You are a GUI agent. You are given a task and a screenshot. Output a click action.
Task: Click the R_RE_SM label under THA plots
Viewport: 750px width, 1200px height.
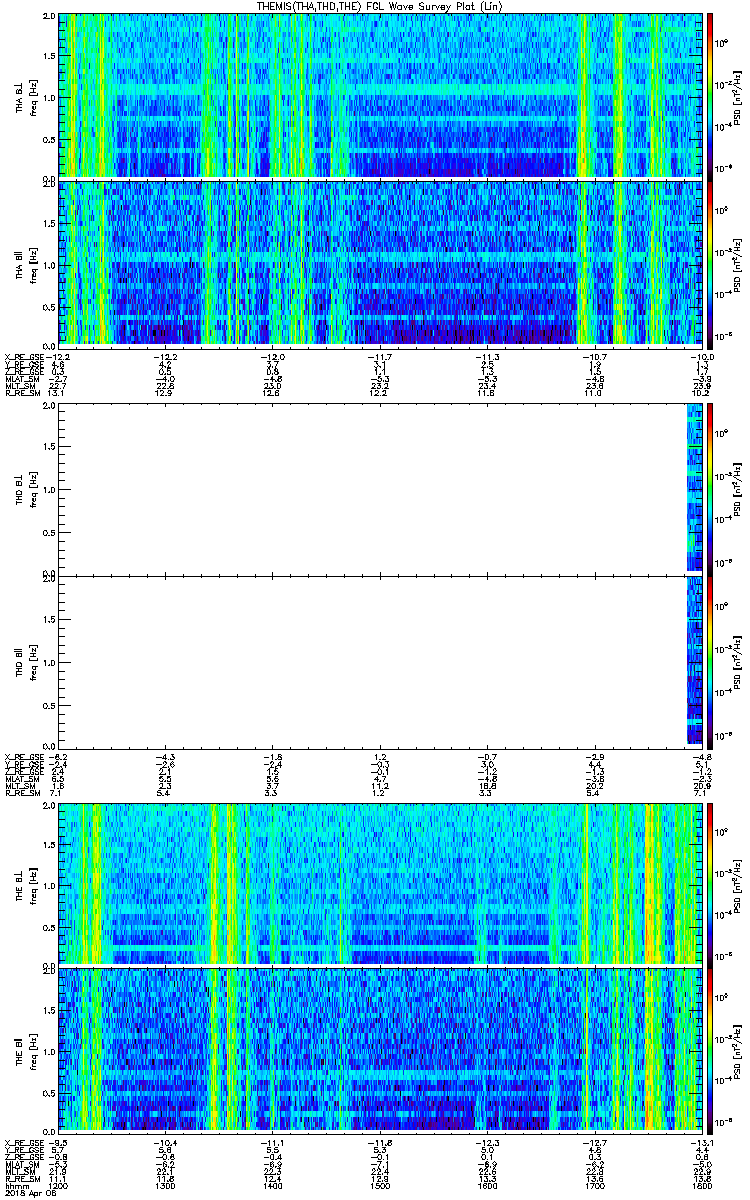(21, 393)
